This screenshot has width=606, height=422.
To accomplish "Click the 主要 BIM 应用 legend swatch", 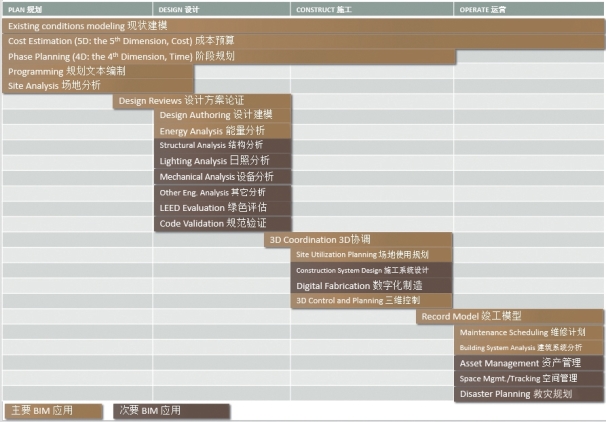I will coord(54,411).
